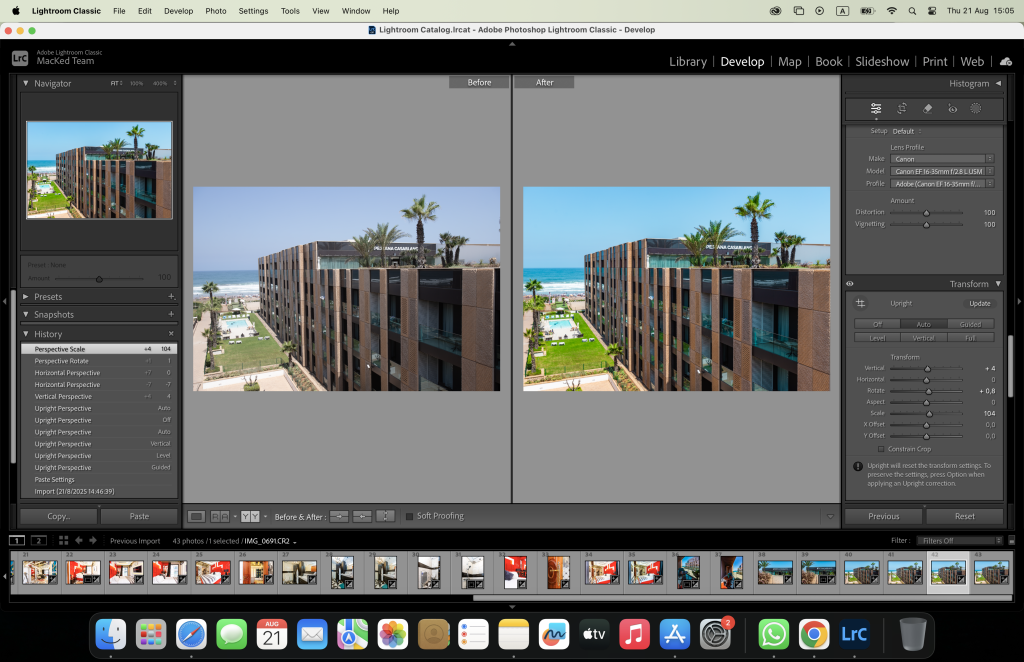Viewport: 1024px width, 662px height.
Task: Collapse the Snapshots panel
Action: pyautogui.click(x=25, y=314)
